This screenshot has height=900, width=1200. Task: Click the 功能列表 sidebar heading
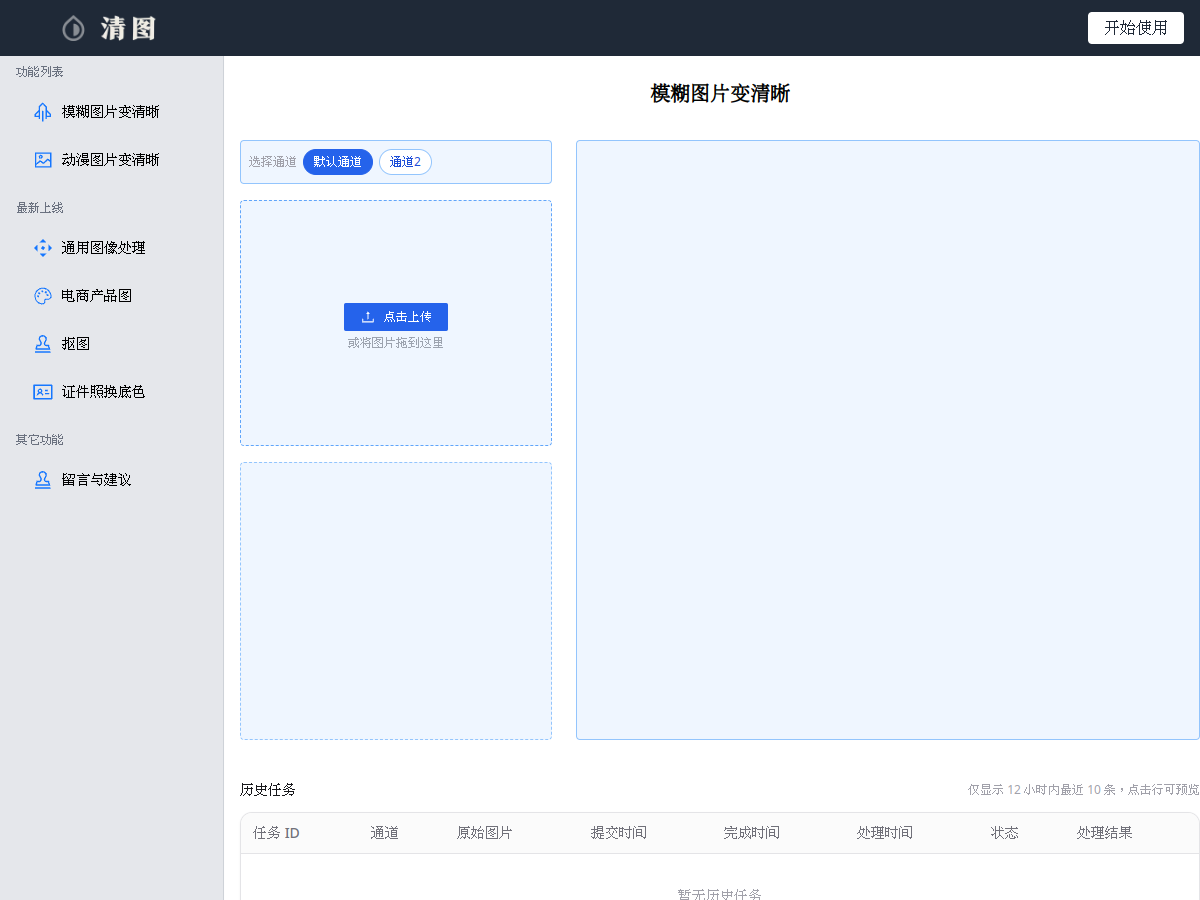pos(40,72)
